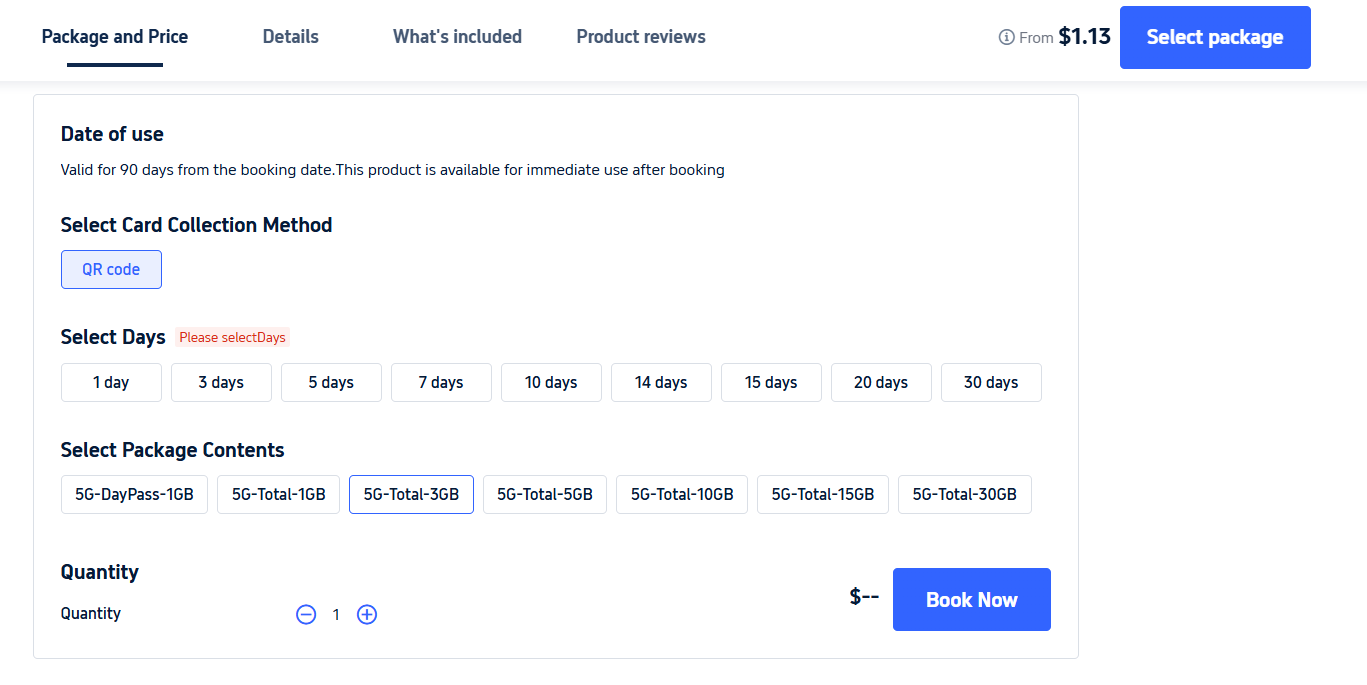
Task: Select the 5G-Total-3GB package
Action: 411,495
